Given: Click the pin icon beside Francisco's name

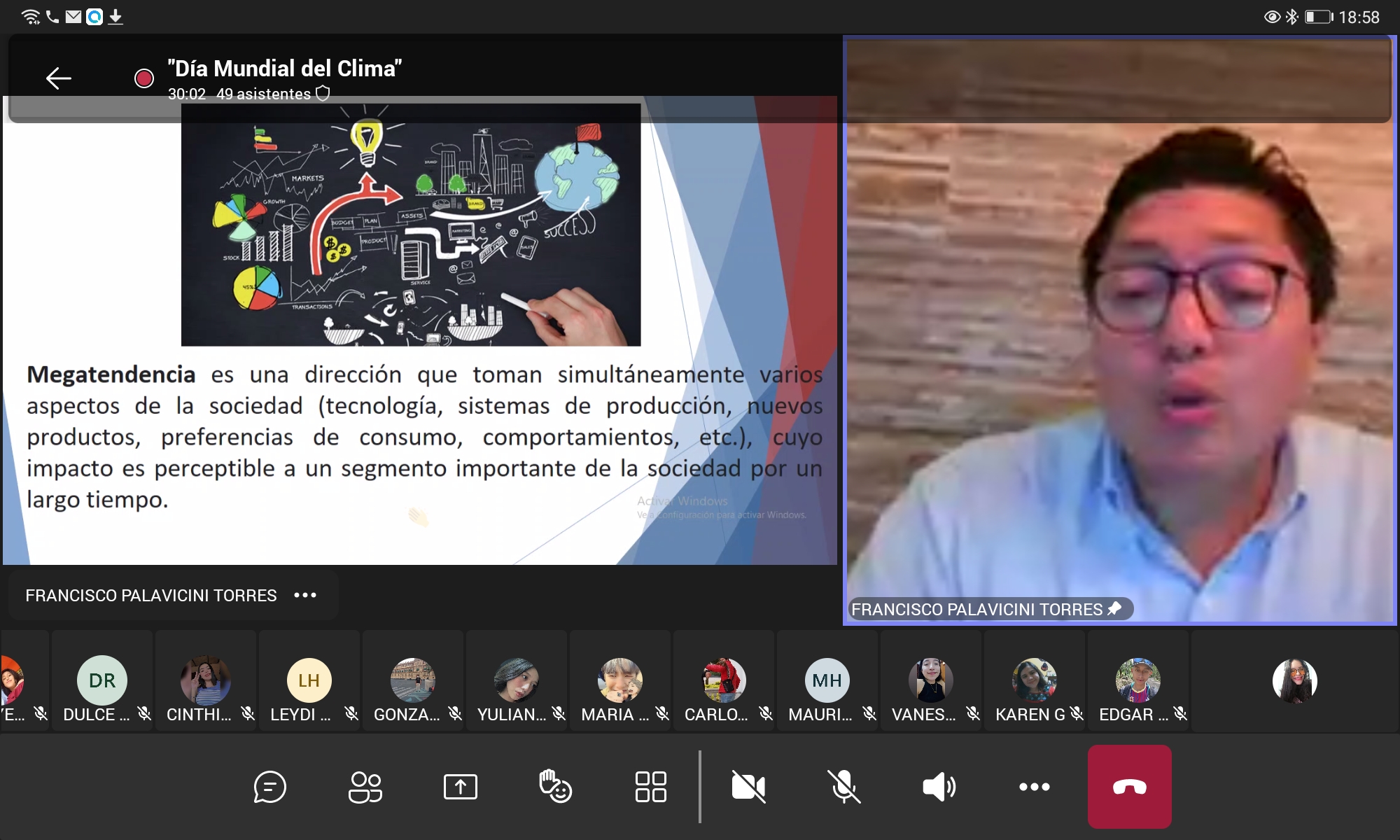Looking at the screenshot, I should click(1114, 608).
